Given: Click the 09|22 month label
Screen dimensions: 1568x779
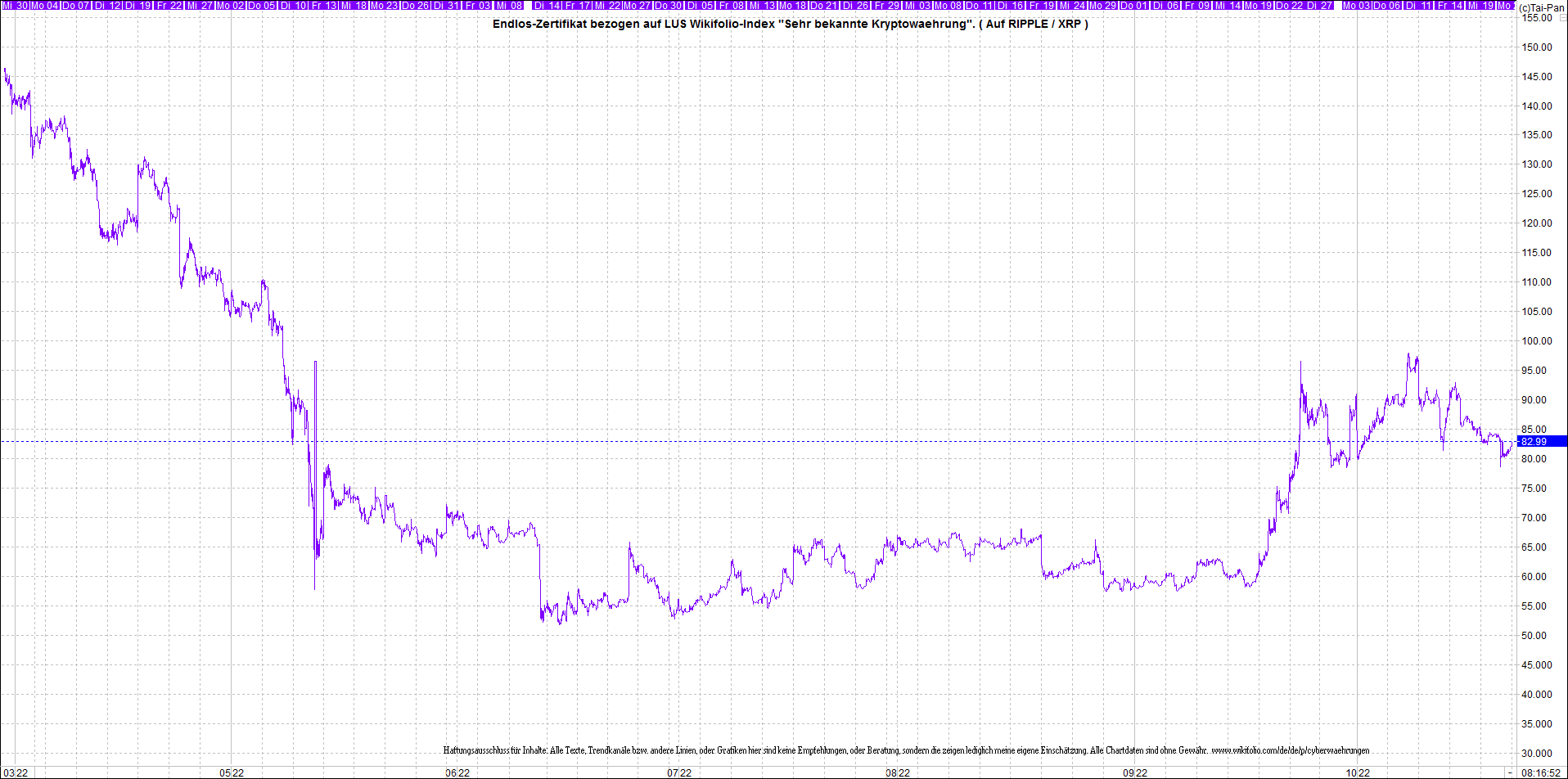Looking at the screenshot, I should 1134,772.
